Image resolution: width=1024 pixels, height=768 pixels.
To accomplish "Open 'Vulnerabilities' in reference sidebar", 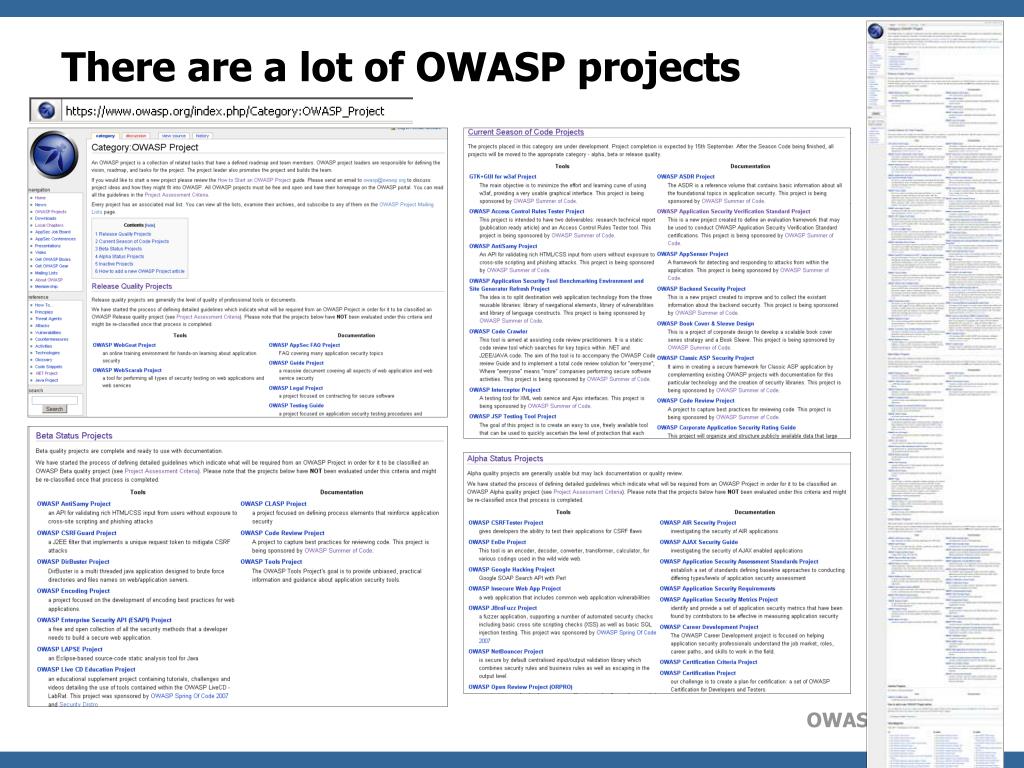I will pos(48,332).
